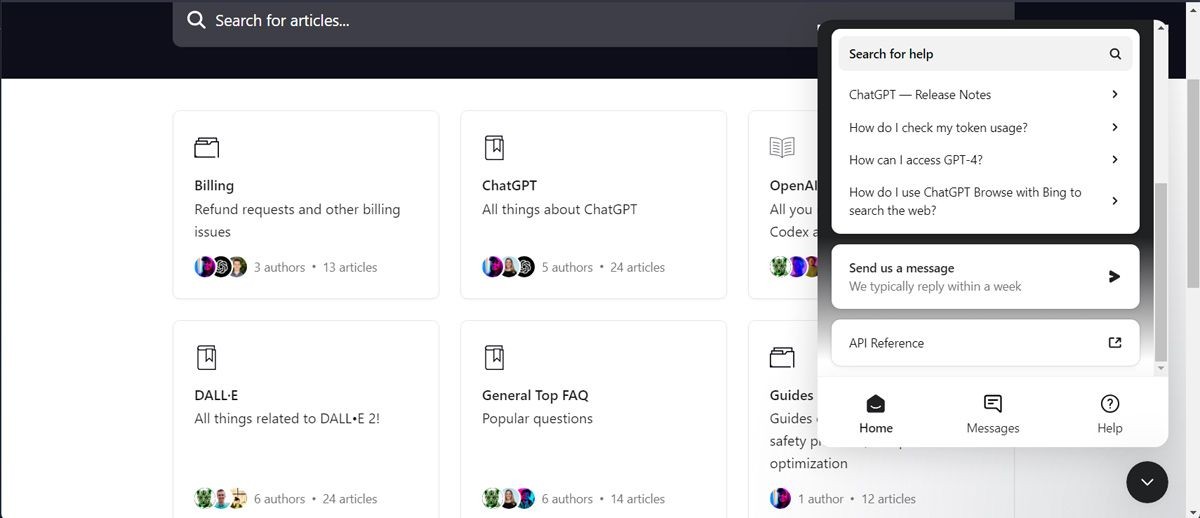Click "3 authors • 13 articles" text

pyautogui.click(x=315, y=267)
